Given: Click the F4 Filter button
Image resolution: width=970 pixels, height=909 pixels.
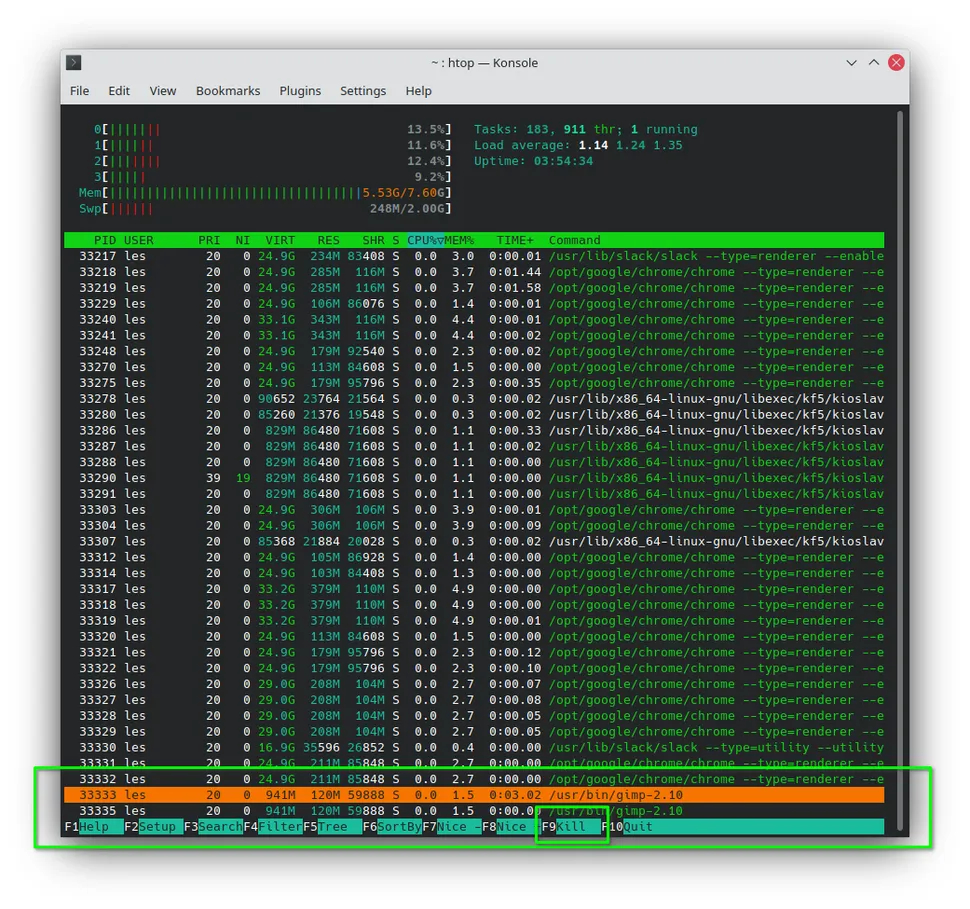Looking at the screenshot, I should (x=279, y=827).
